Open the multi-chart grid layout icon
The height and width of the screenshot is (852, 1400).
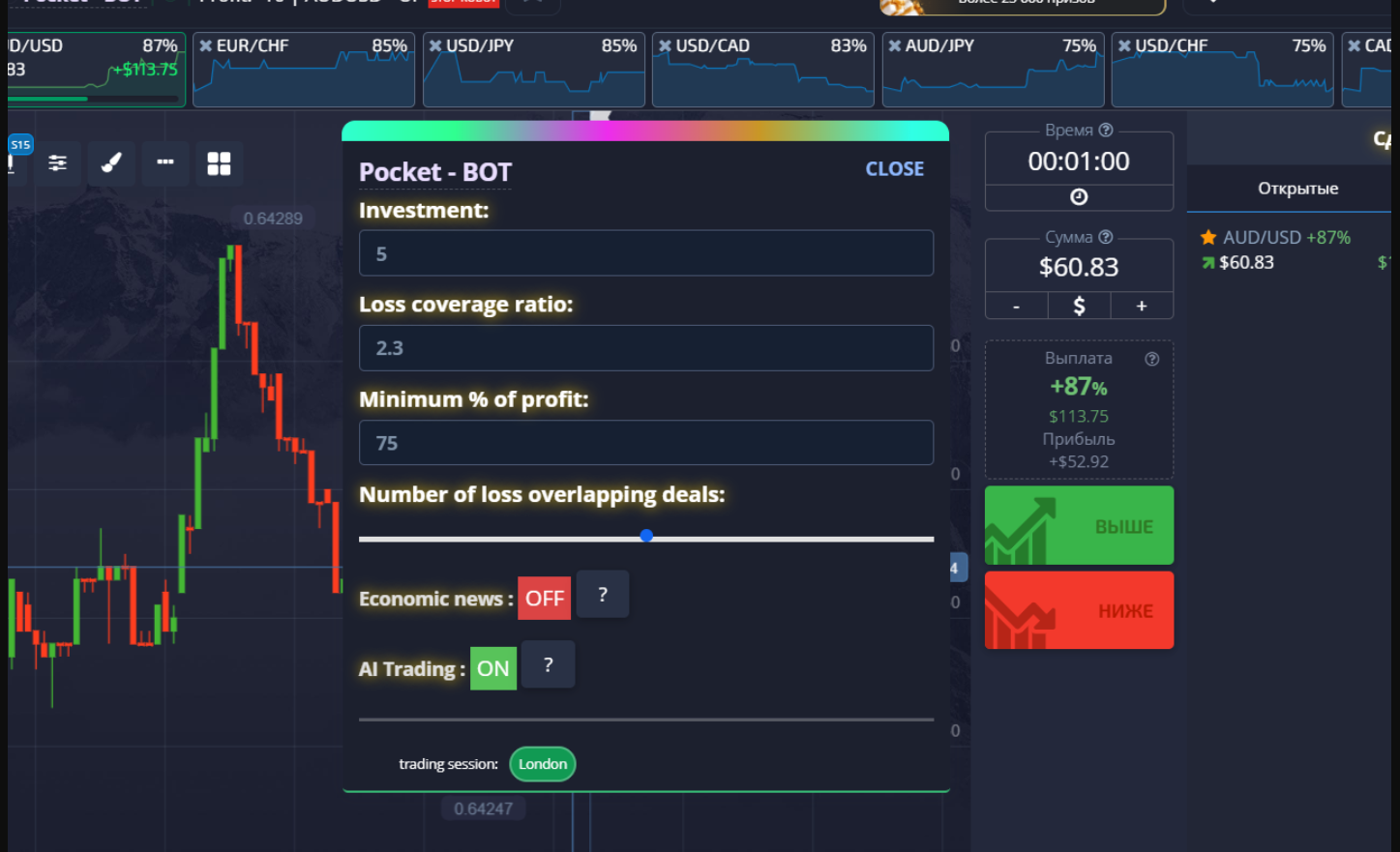click(x=220, y=163)
